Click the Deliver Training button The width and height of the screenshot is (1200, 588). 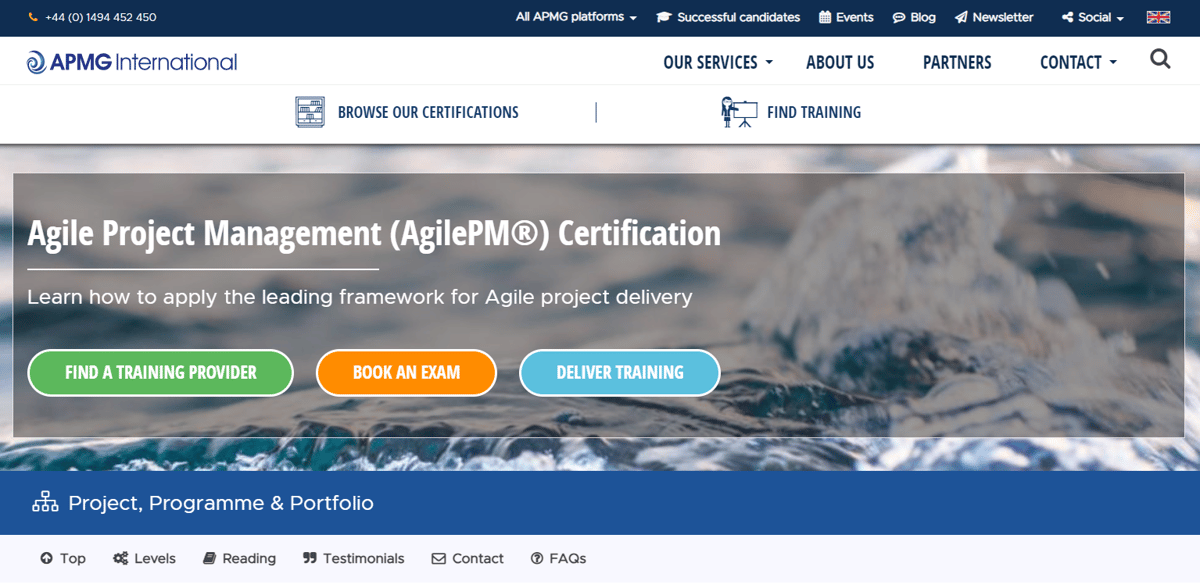[x=620, y=372]
